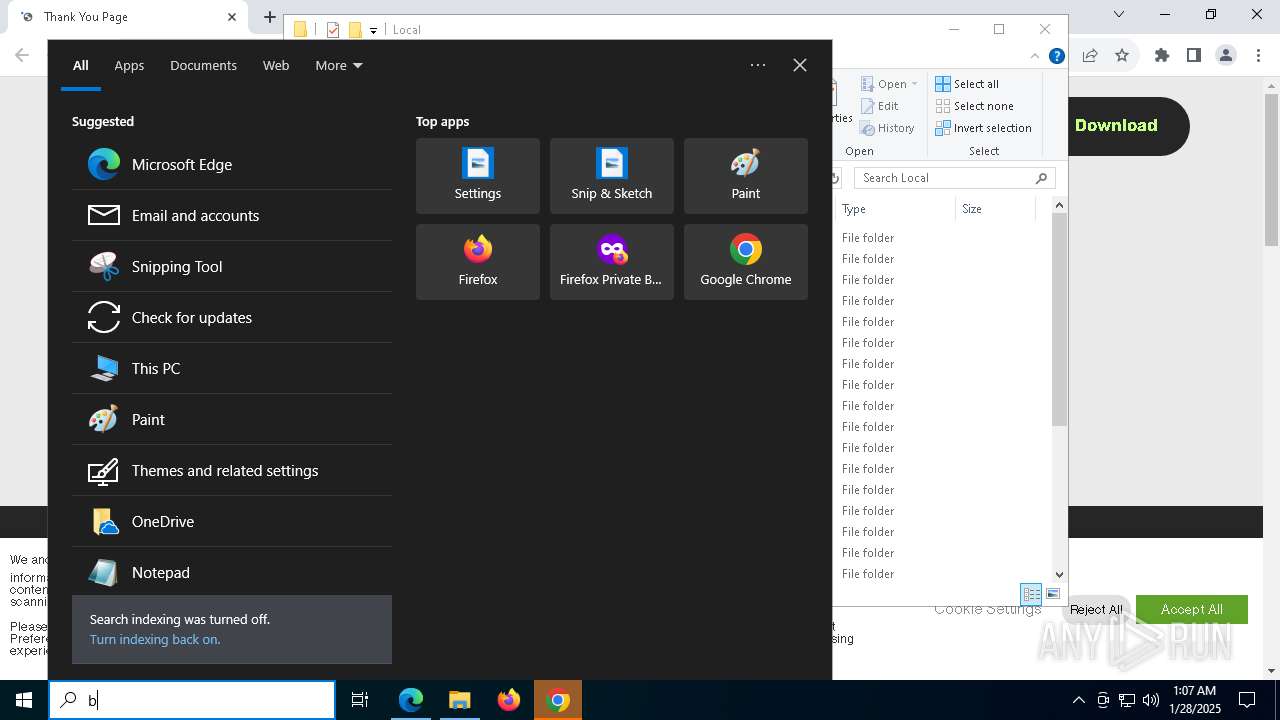Screen dimensions: 1280x720
Task: Toggle Chrome side panel icon
Action: (1194, 56)
